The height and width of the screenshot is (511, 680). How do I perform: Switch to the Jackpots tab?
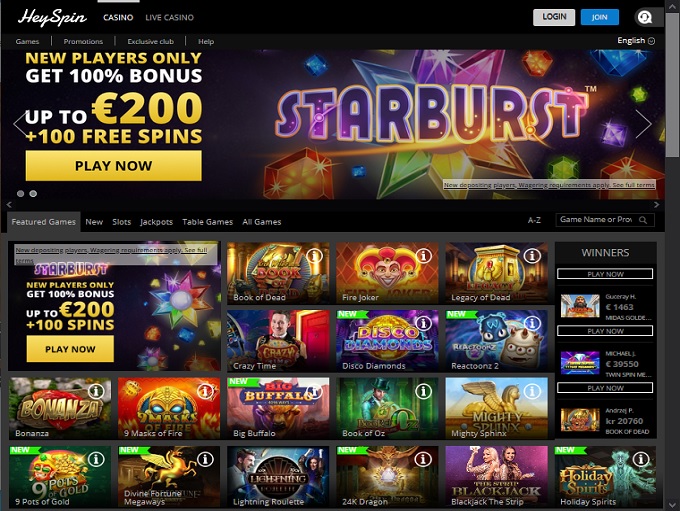click(156, 222)
